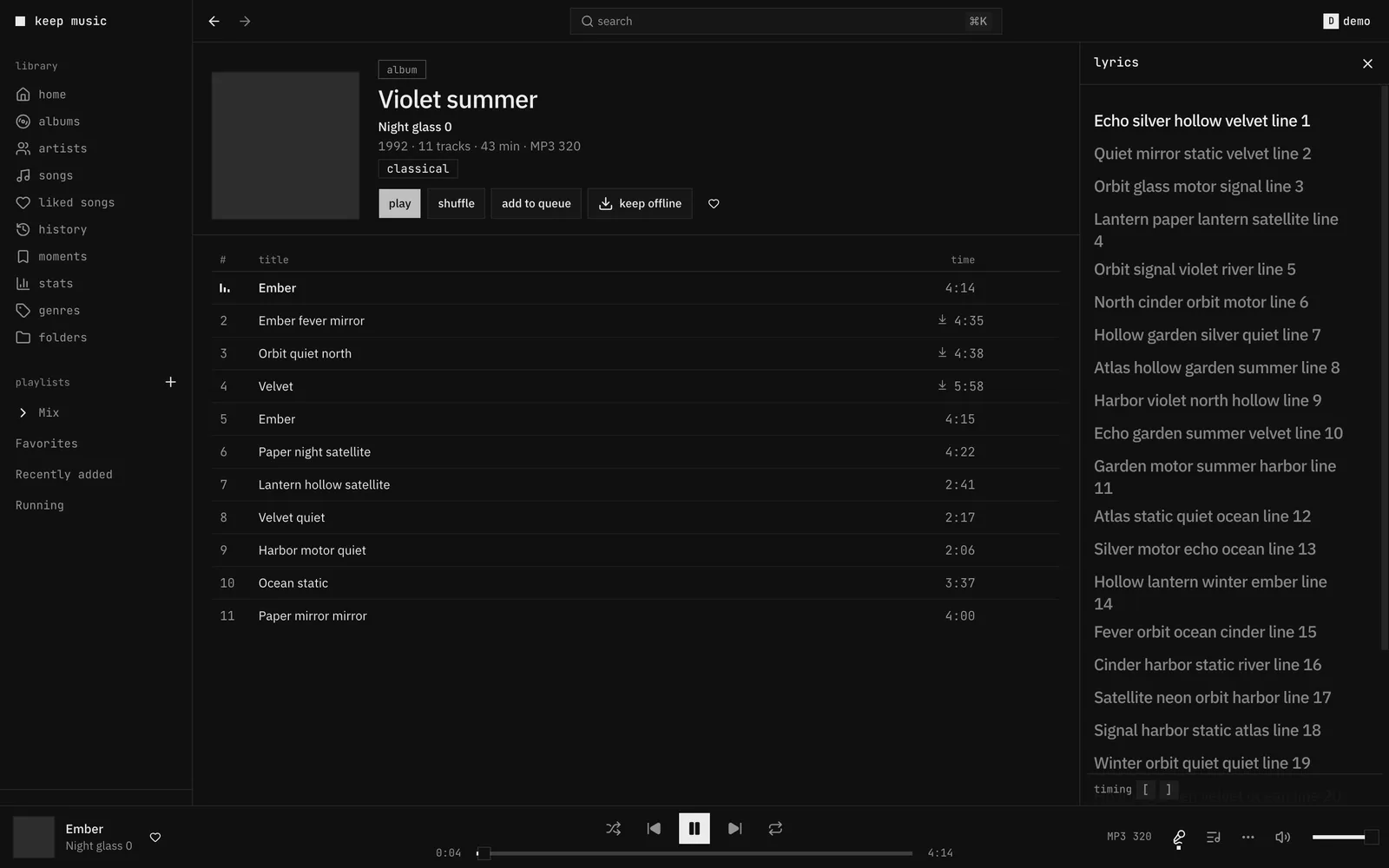Open the demo user menu
This screenshot has height=868, width=1389.
1347,21
